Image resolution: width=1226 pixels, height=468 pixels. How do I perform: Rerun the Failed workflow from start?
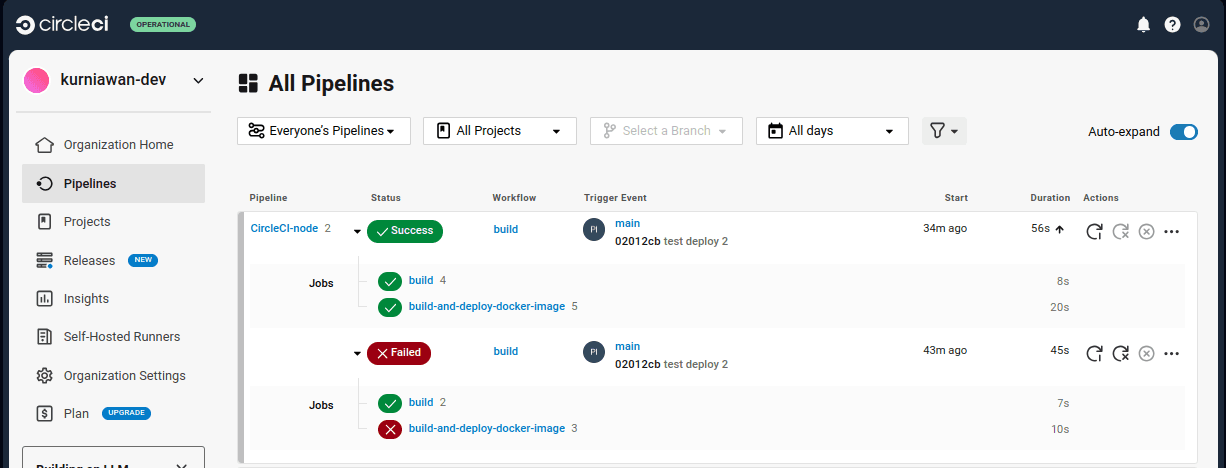(x=1095, y=353)
